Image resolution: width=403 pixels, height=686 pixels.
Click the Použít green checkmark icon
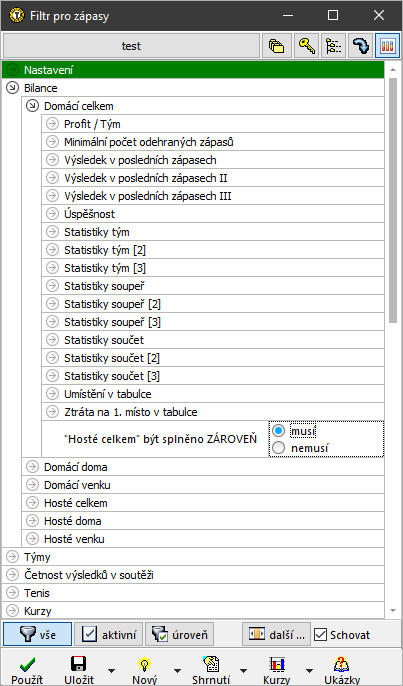click(28, 664)
